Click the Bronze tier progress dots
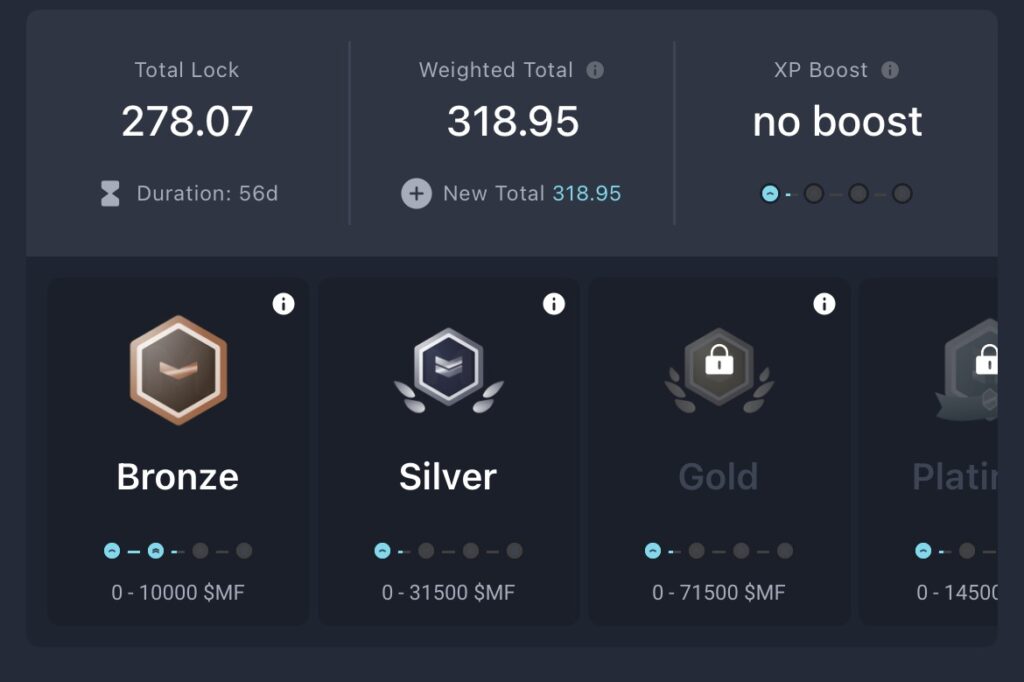1024x682 pixels. tap(178, 550)
